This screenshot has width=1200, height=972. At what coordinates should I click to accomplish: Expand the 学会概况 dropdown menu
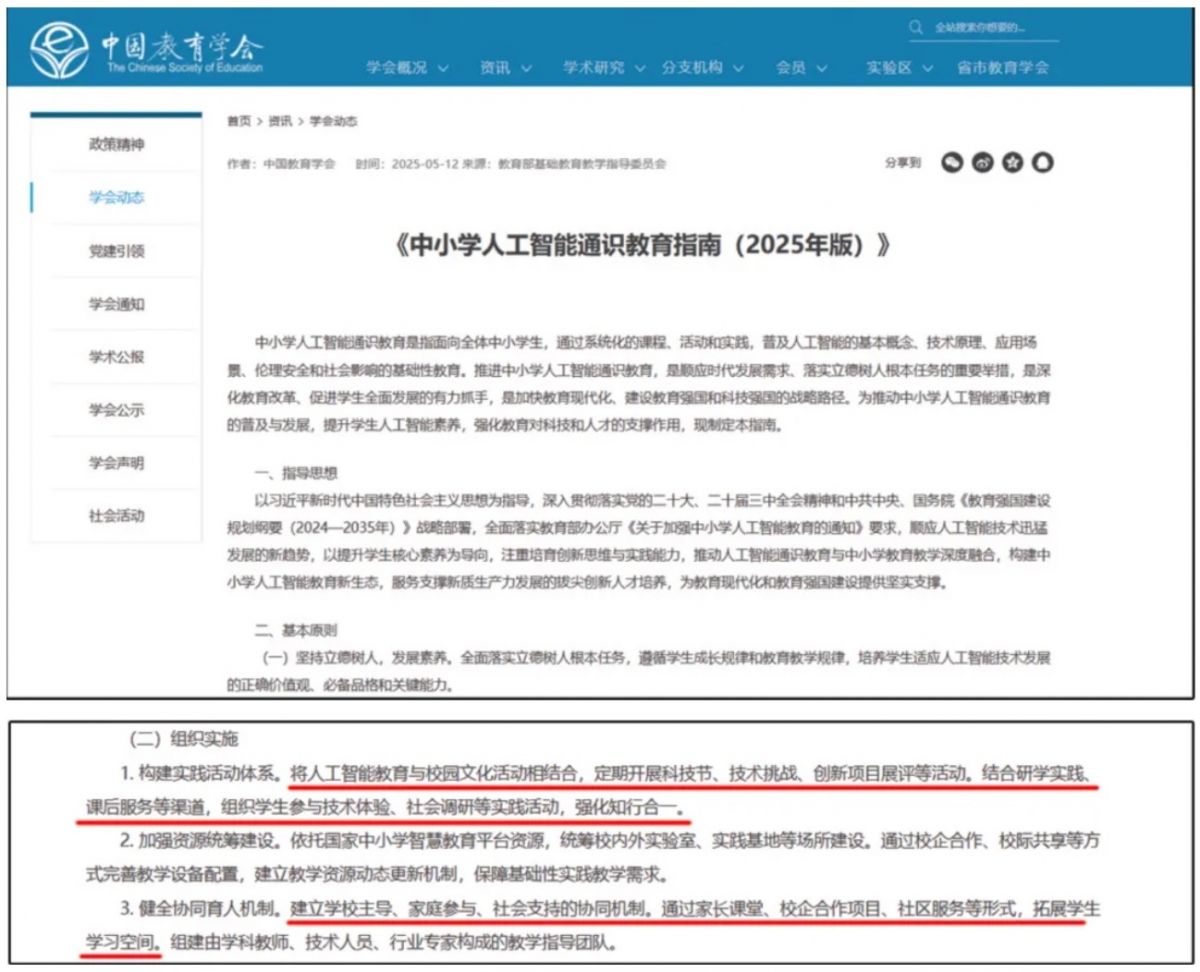point(406,68)
